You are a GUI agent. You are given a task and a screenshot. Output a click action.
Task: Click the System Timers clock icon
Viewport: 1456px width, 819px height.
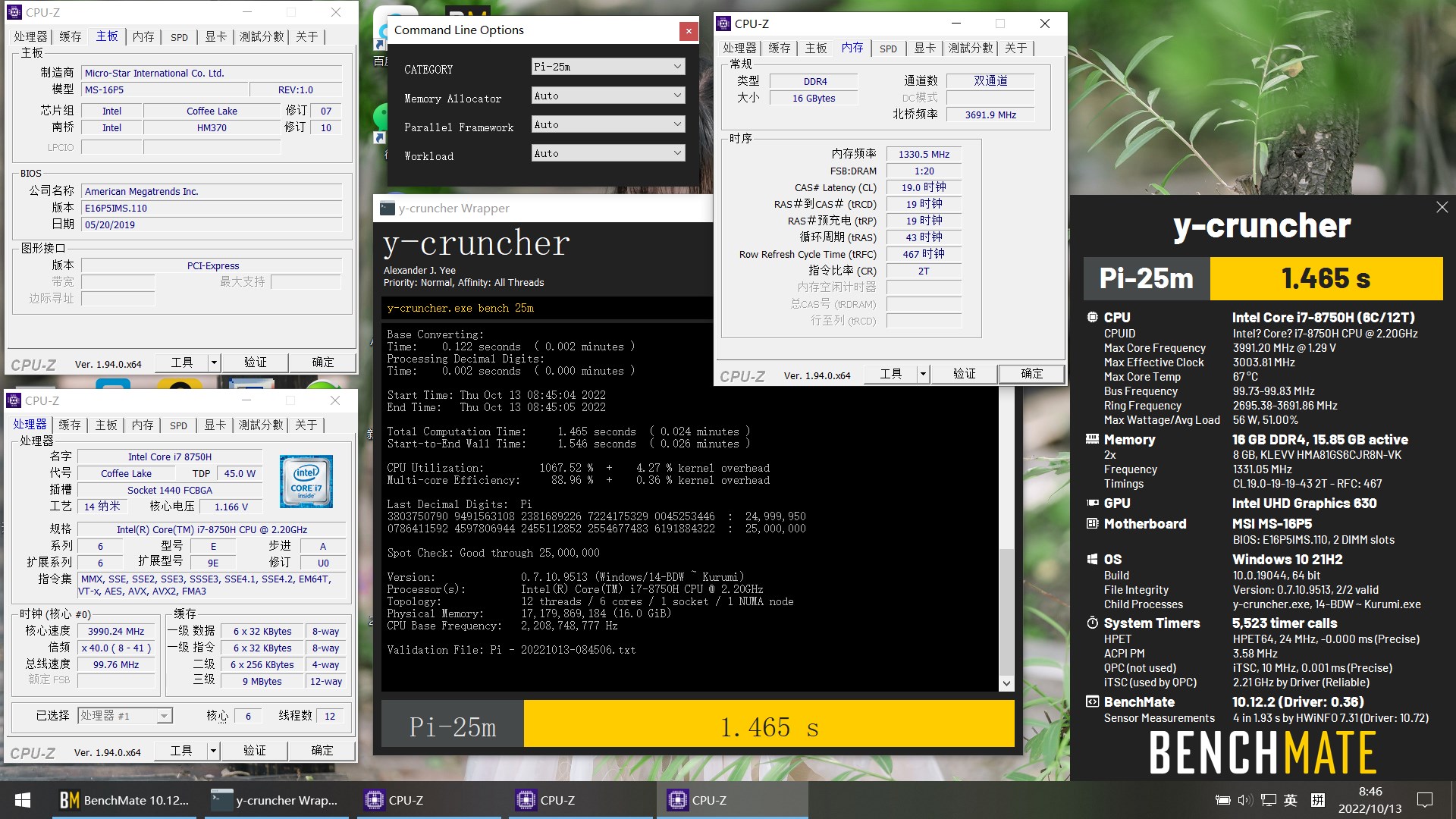click(1093, 623)
